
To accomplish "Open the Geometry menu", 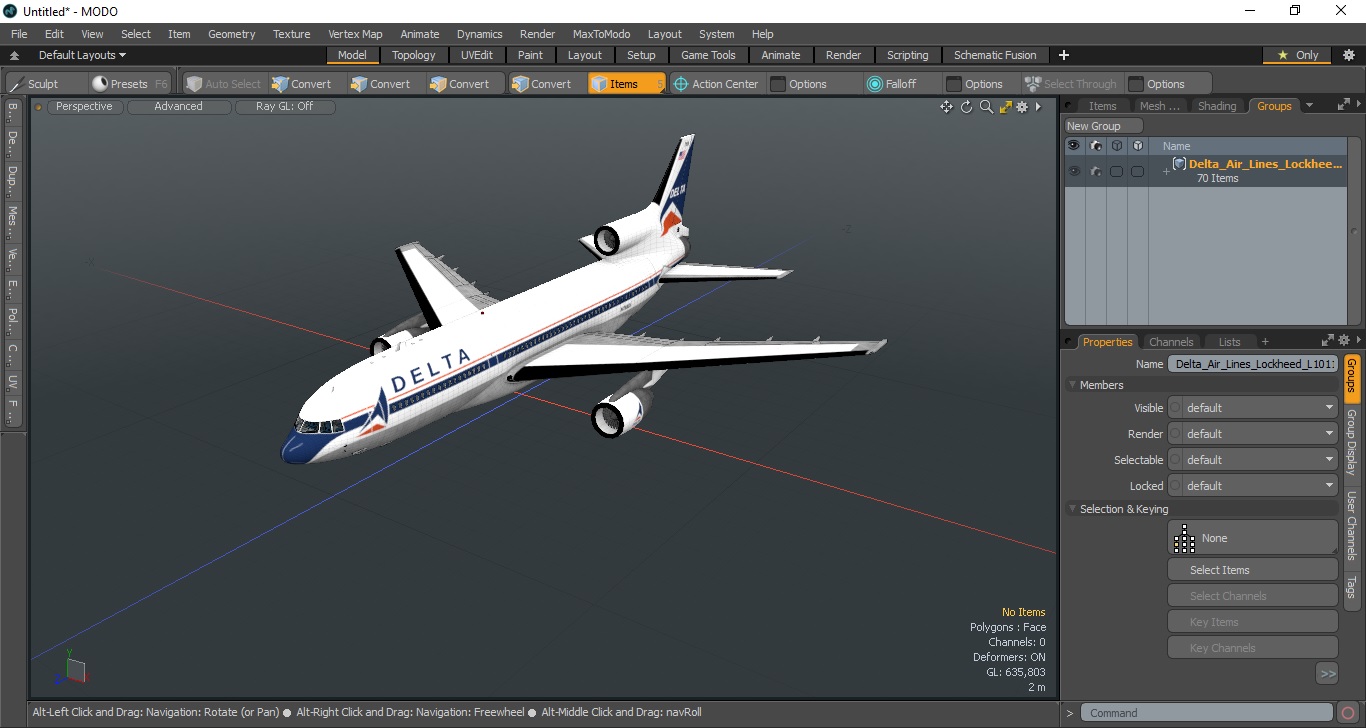I will pyautogui.click(x=231, y=34).
